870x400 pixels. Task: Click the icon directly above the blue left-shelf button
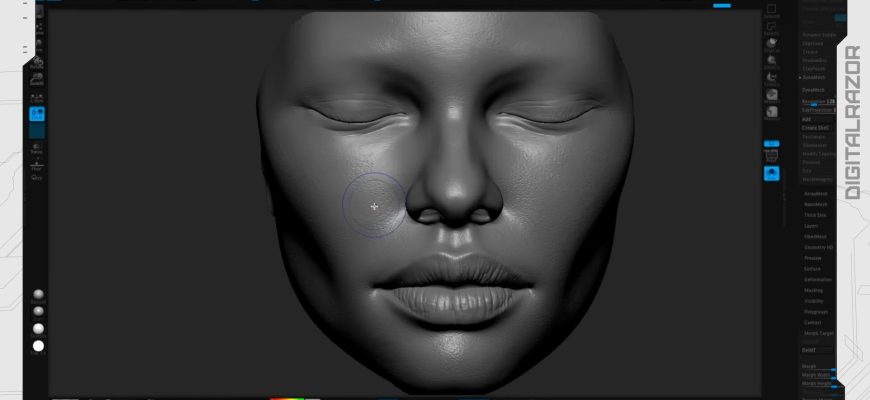click(x=37, y=96)
